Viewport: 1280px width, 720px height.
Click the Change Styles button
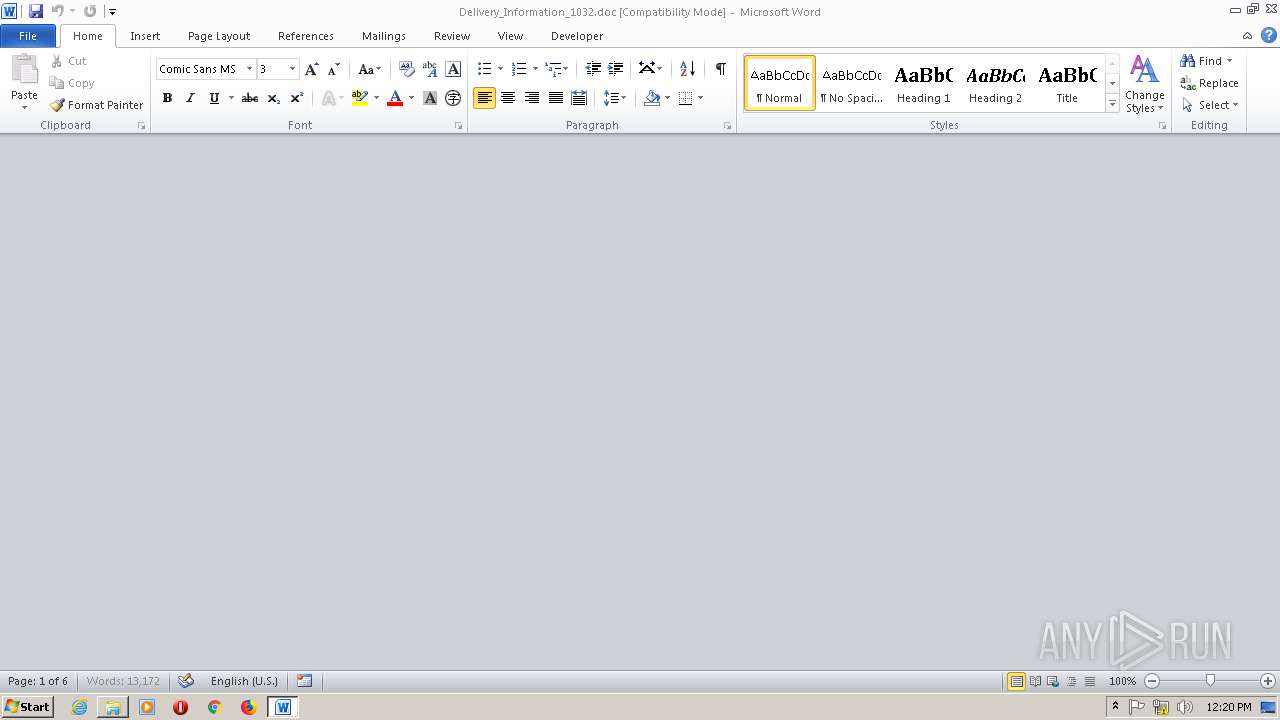(x=1145, y=84)
